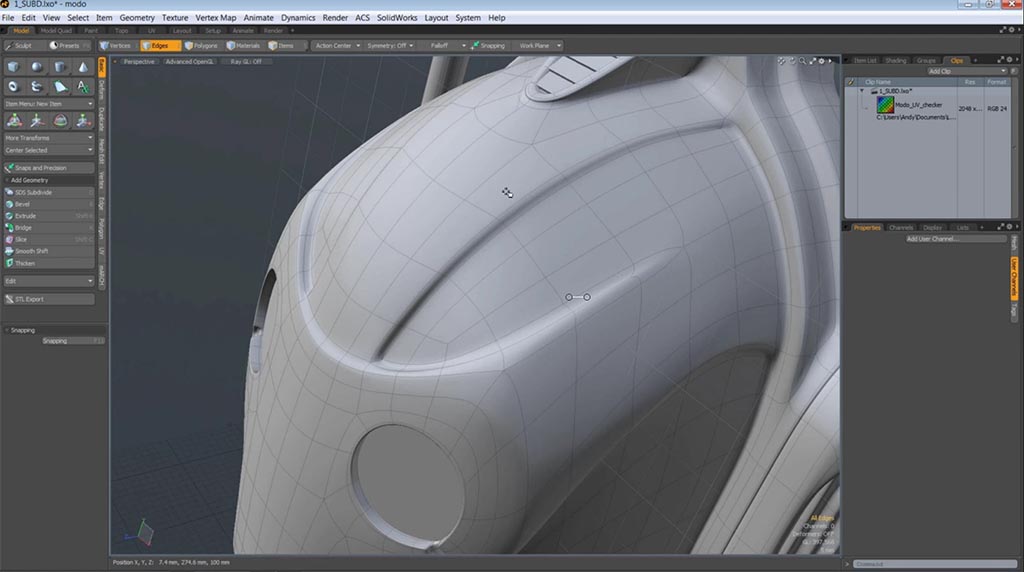Collapse the 1_SUBD.lxo tree item

(862, 91)
